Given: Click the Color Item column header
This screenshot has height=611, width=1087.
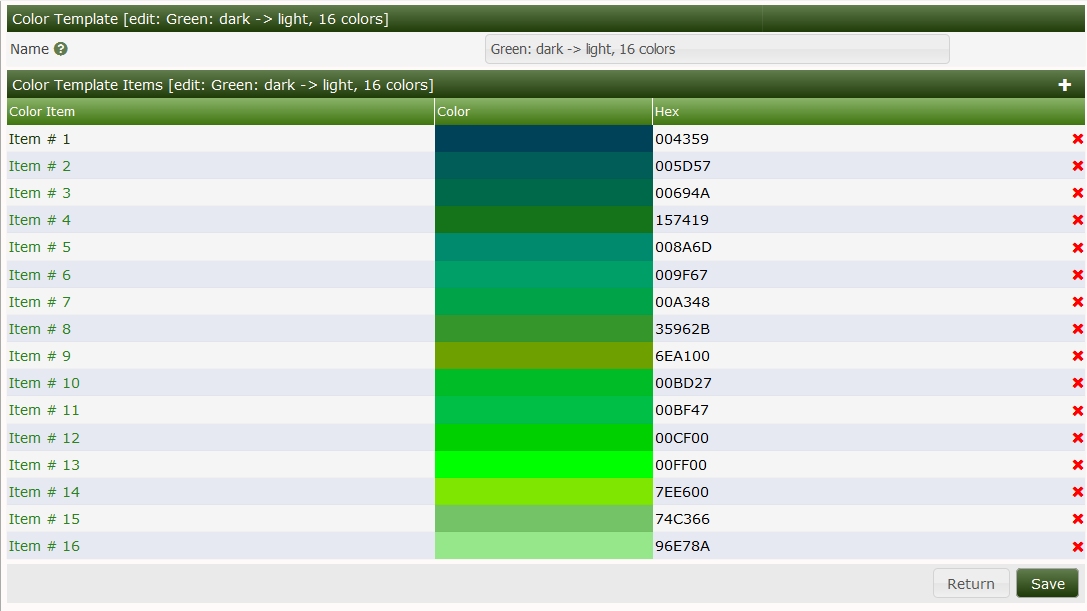Looking at the screenshot, I should point(43,112).
